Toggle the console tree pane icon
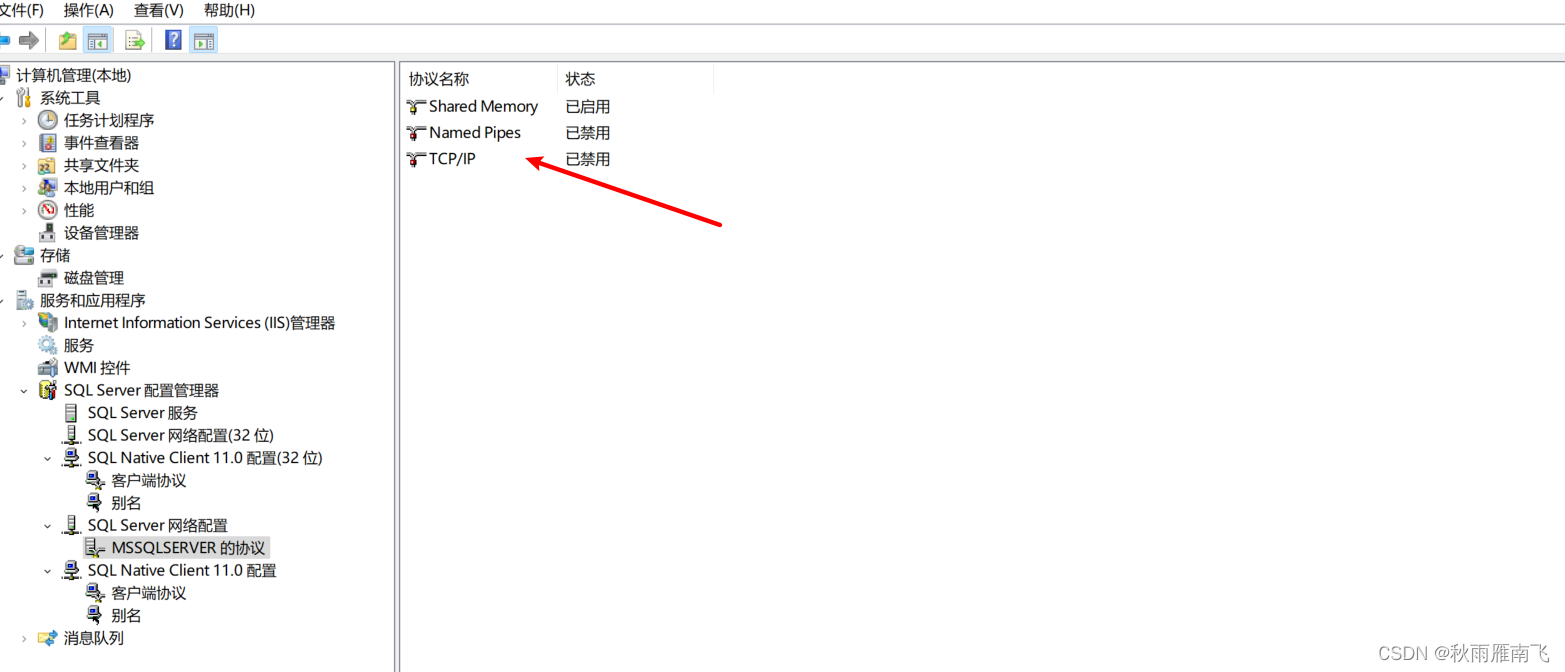Viewport: 1565px width, 672px height. pyautogui.click(x=96, y=40)
